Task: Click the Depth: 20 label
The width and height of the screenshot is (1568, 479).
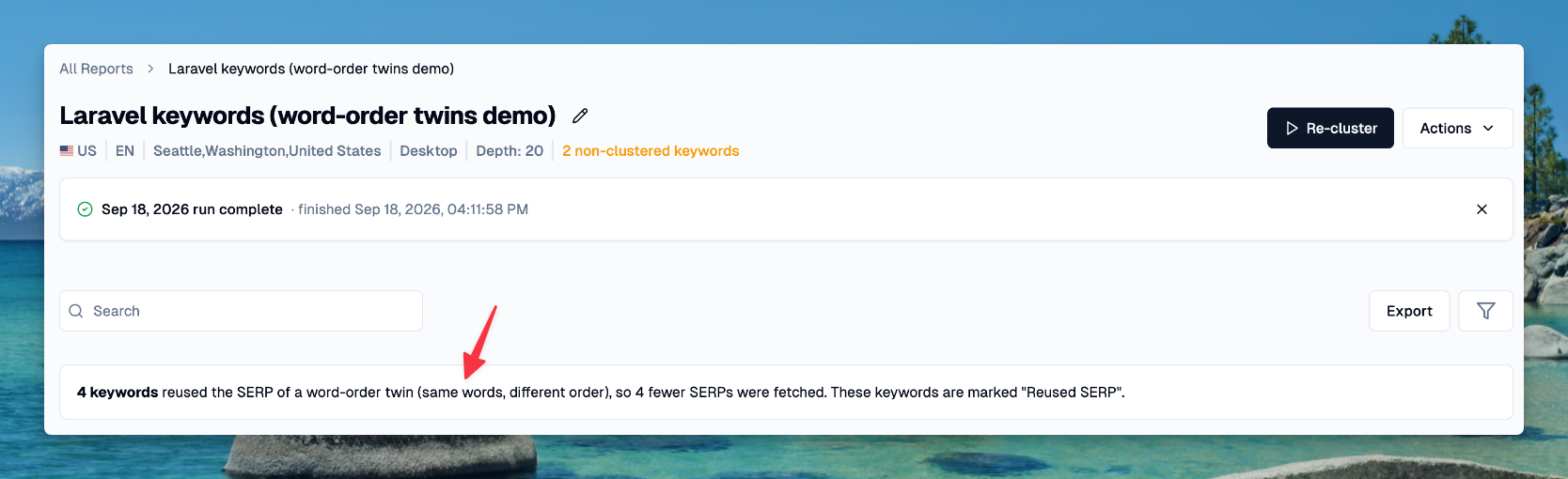Action: point(510,151)
